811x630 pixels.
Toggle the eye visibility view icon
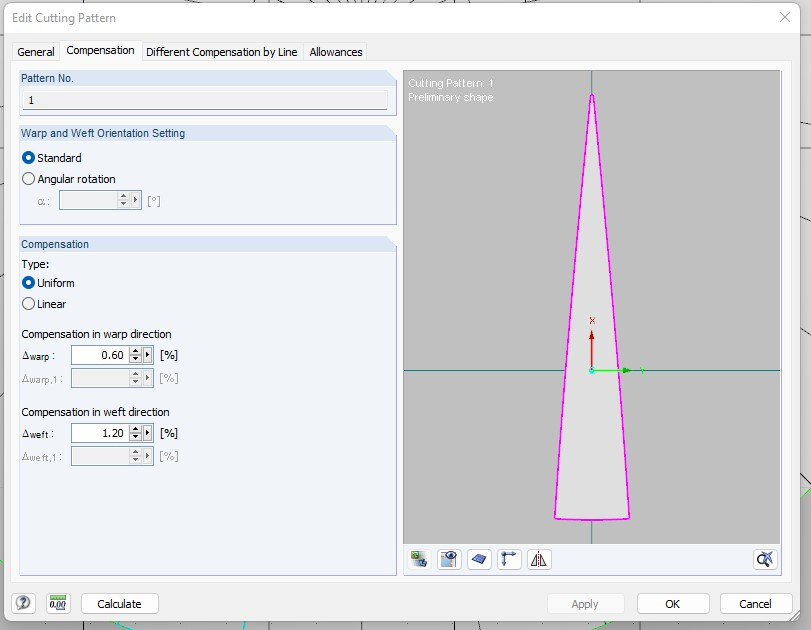(449, 560)
